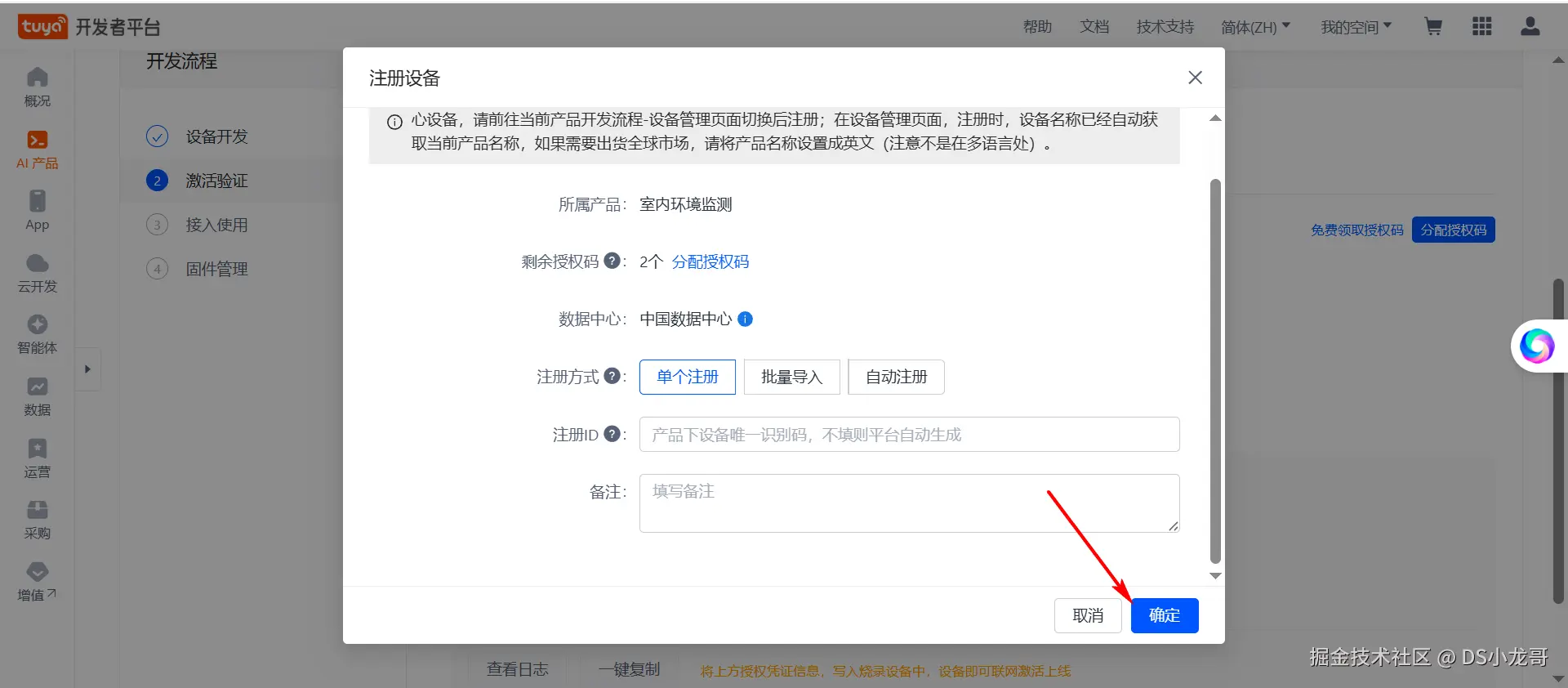
Task: Open the shopping cart icon
Action: pyautogui.click(x=1433, y=27)
